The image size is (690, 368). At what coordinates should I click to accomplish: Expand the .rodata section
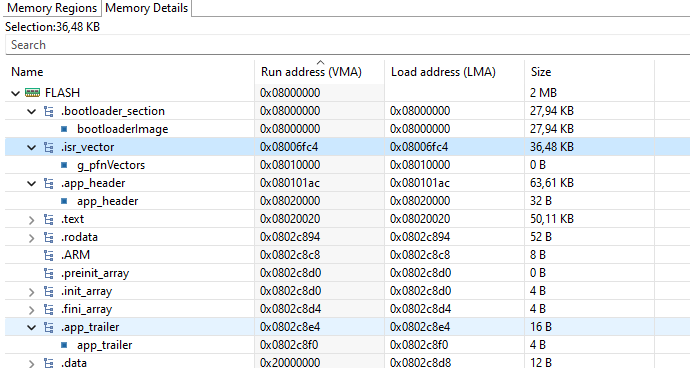coord(31,238)
